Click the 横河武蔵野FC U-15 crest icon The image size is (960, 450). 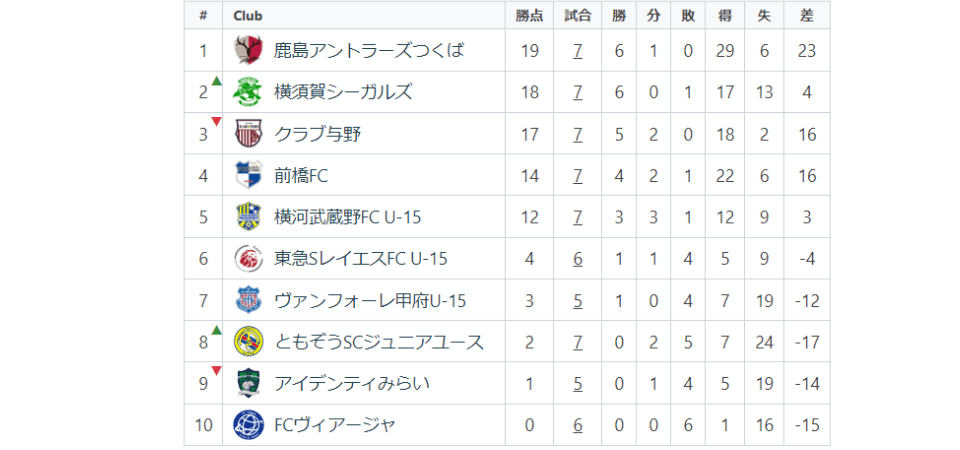click(248, 217)
